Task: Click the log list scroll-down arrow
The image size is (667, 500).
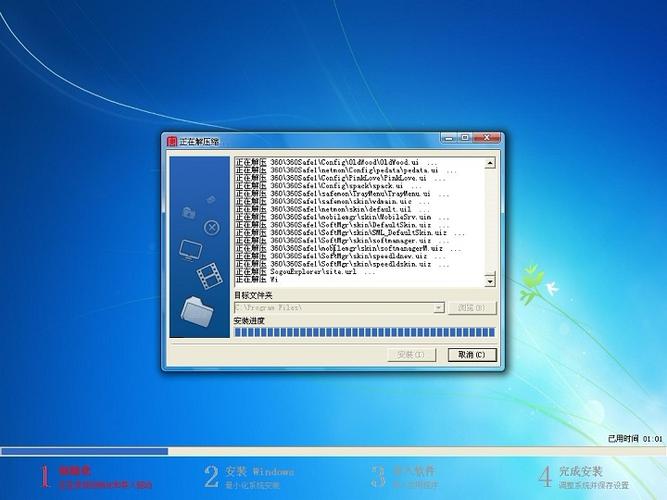Action: click(x=490, y=281)
